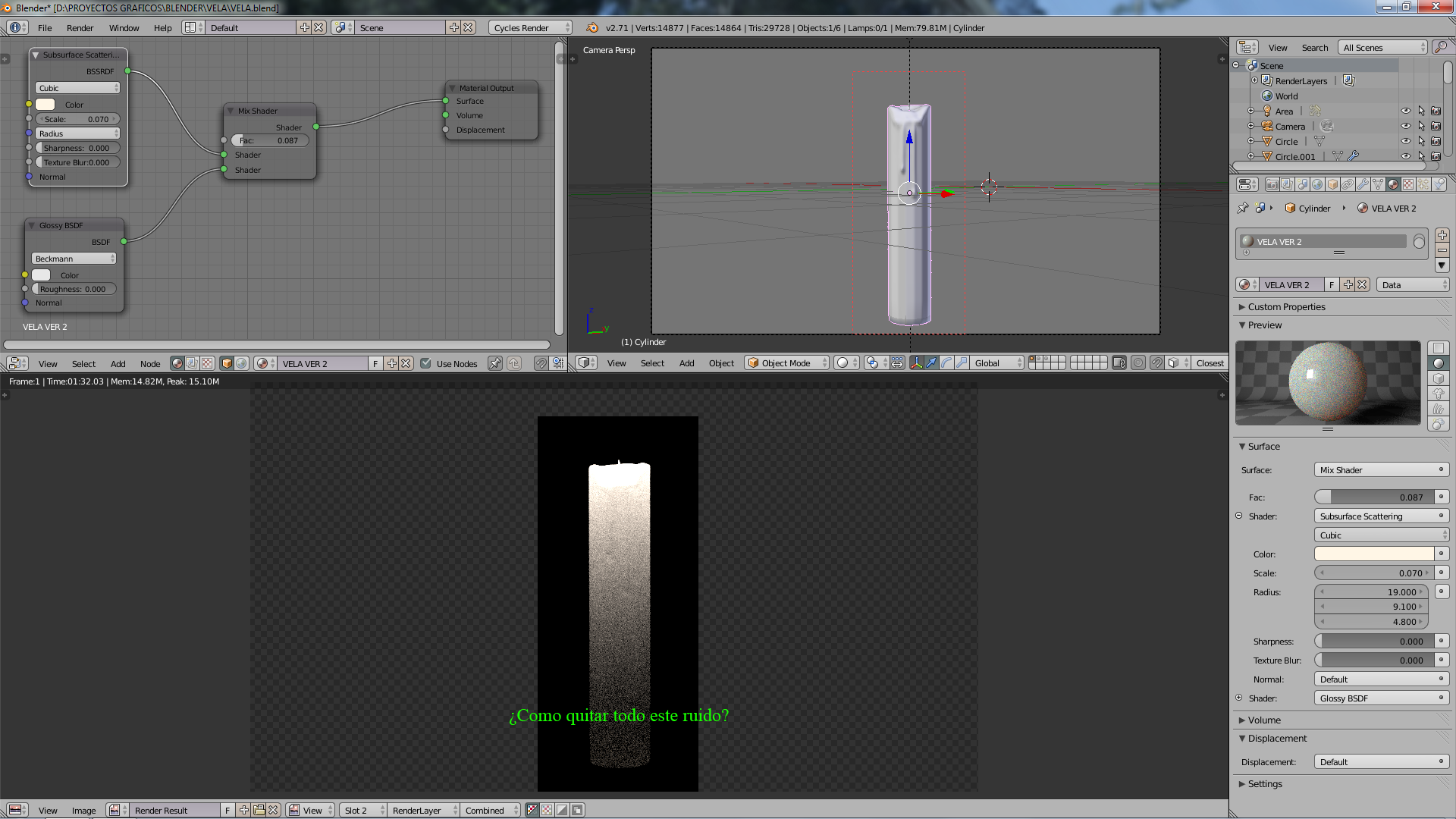Open the Modifiers wrench tab
1456x819 pixels.
pos(1363,184)
